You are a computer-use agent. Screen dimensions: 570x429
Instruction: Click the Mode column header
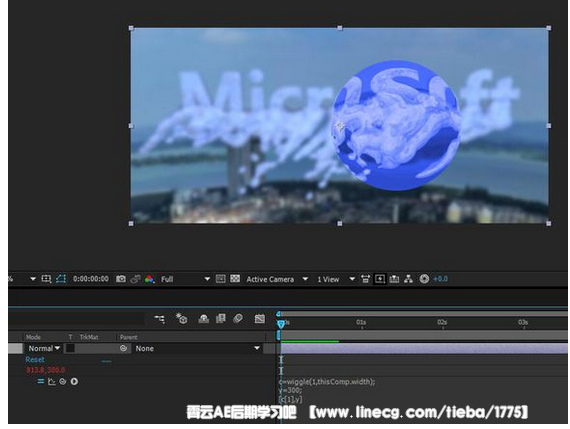[33, 337]
